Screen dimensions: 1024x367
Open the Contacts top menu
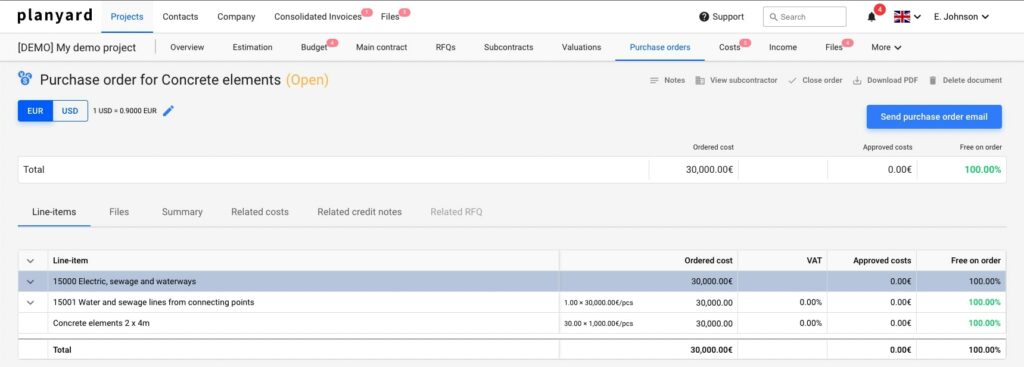[x=180, y=17]
